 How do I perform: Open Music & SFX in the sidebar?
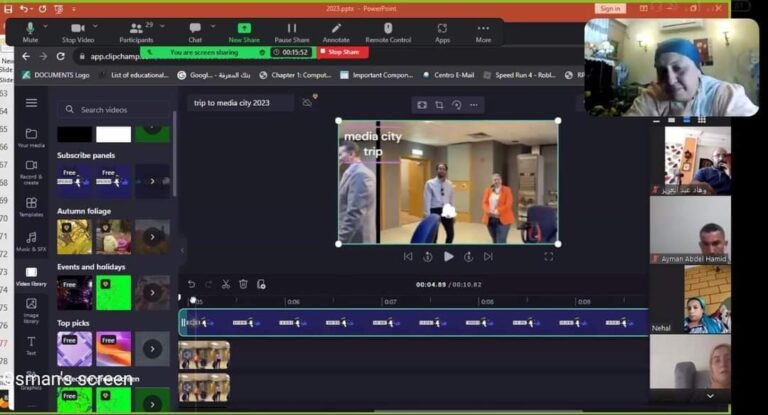tap(31, 241)
